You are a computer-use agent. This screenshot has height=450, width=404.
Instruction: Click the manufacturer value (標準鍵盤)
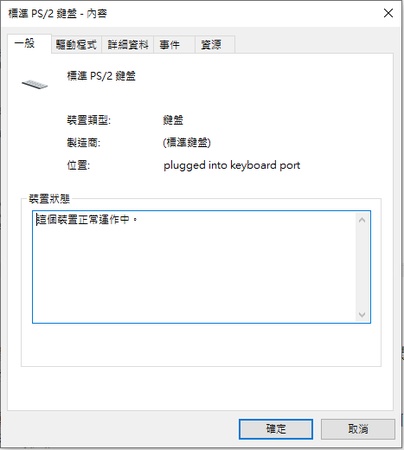[x=187, y=143]
